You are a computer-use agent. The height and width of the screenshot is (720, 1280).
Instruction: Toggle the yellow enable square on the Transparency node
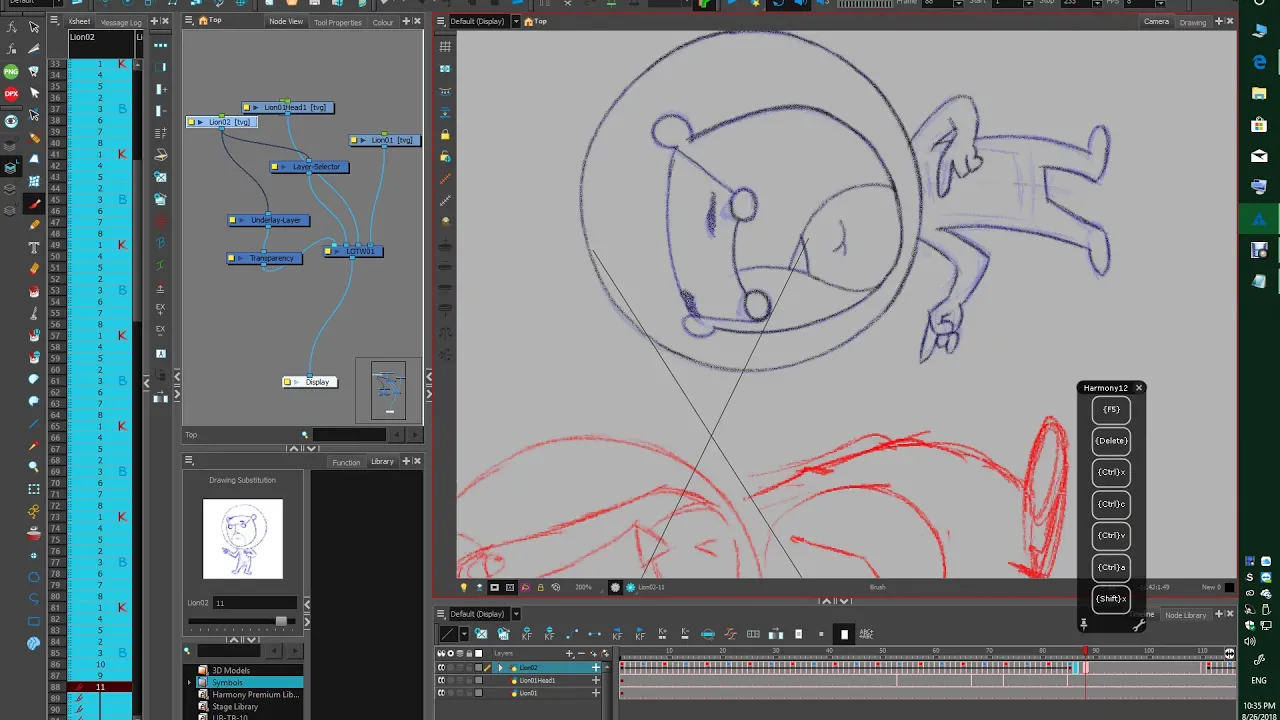(231, 258)
